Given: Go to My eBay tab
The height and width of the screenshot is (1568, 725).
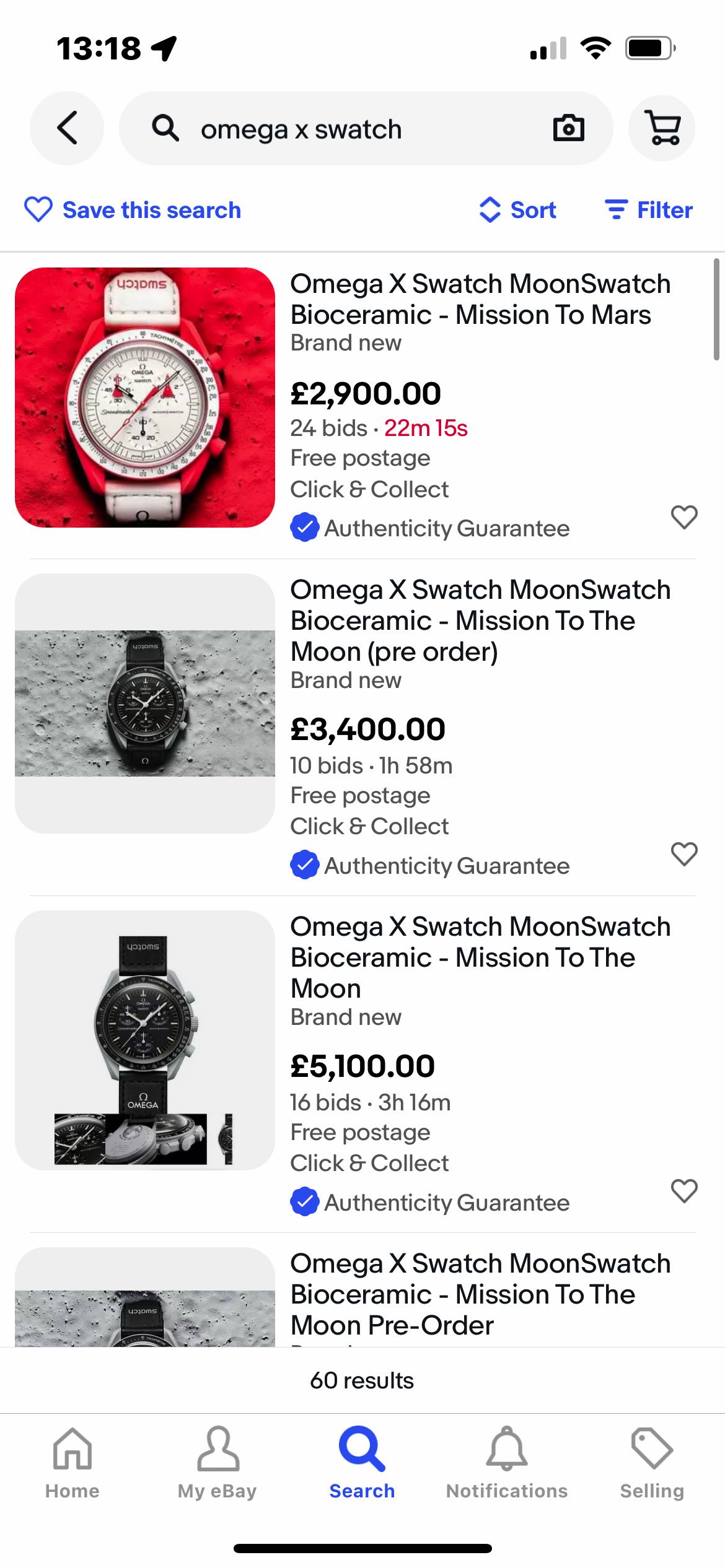Looking at the screenshot, I should click(x=217, y=1463).
